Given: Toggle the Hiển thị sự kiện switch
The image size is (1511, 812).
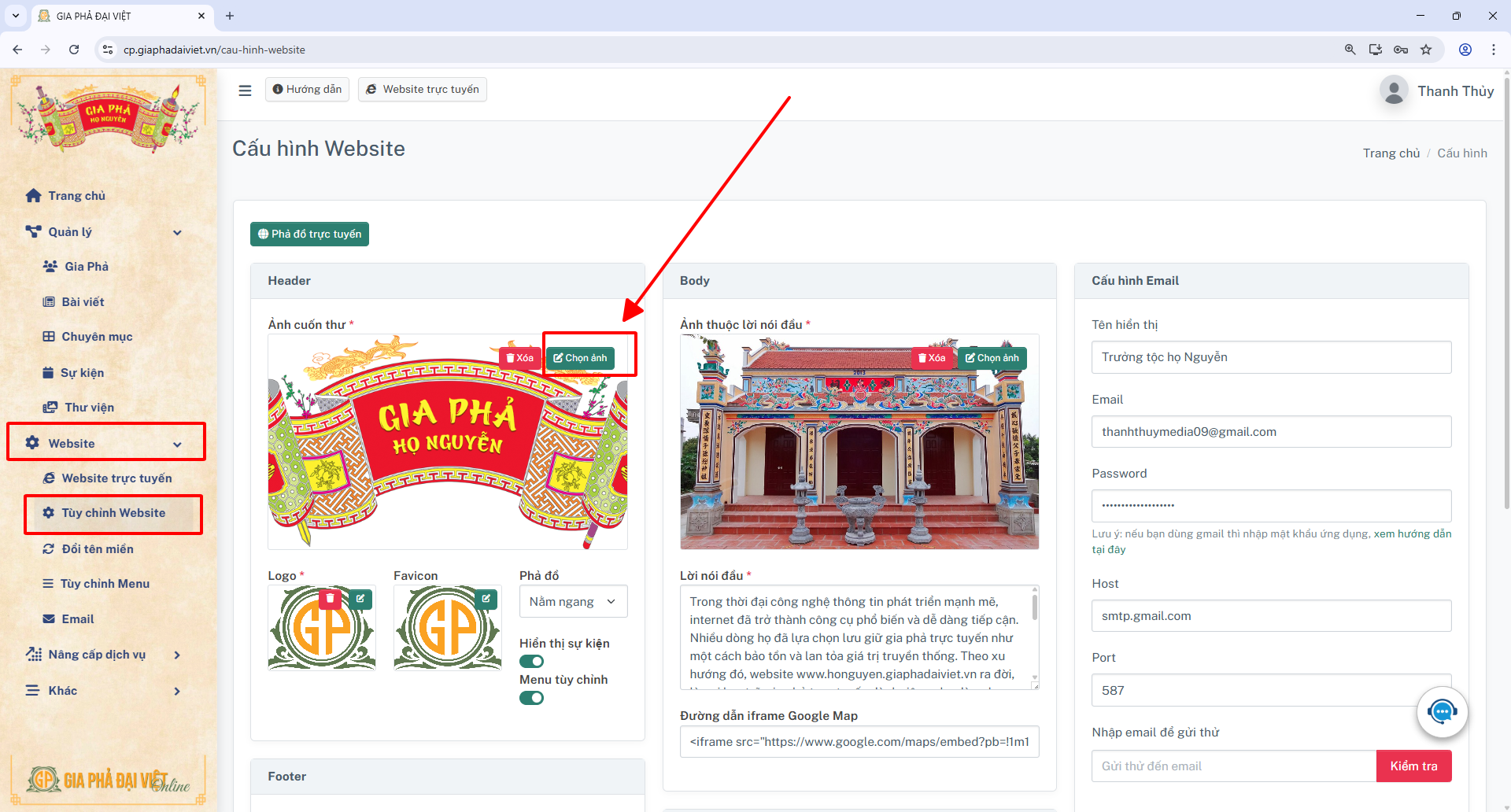Looking at the screenshot, I should [531, 662].
